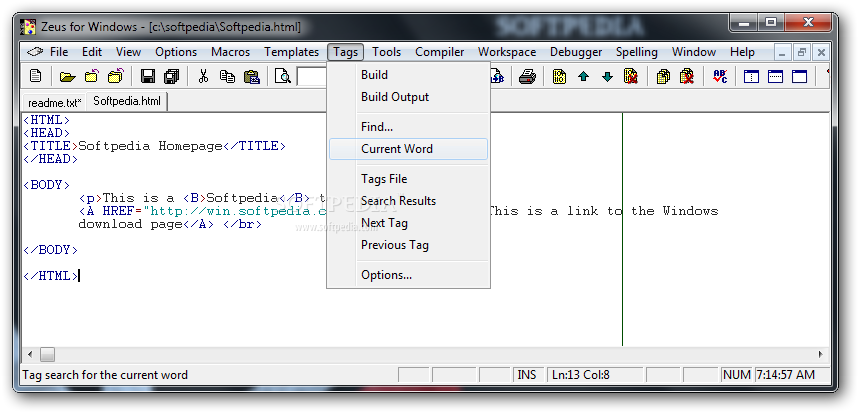Click the Zeus application icon in the title bar
The height and width of the screenshot is (413, 859).
(28, 27)
